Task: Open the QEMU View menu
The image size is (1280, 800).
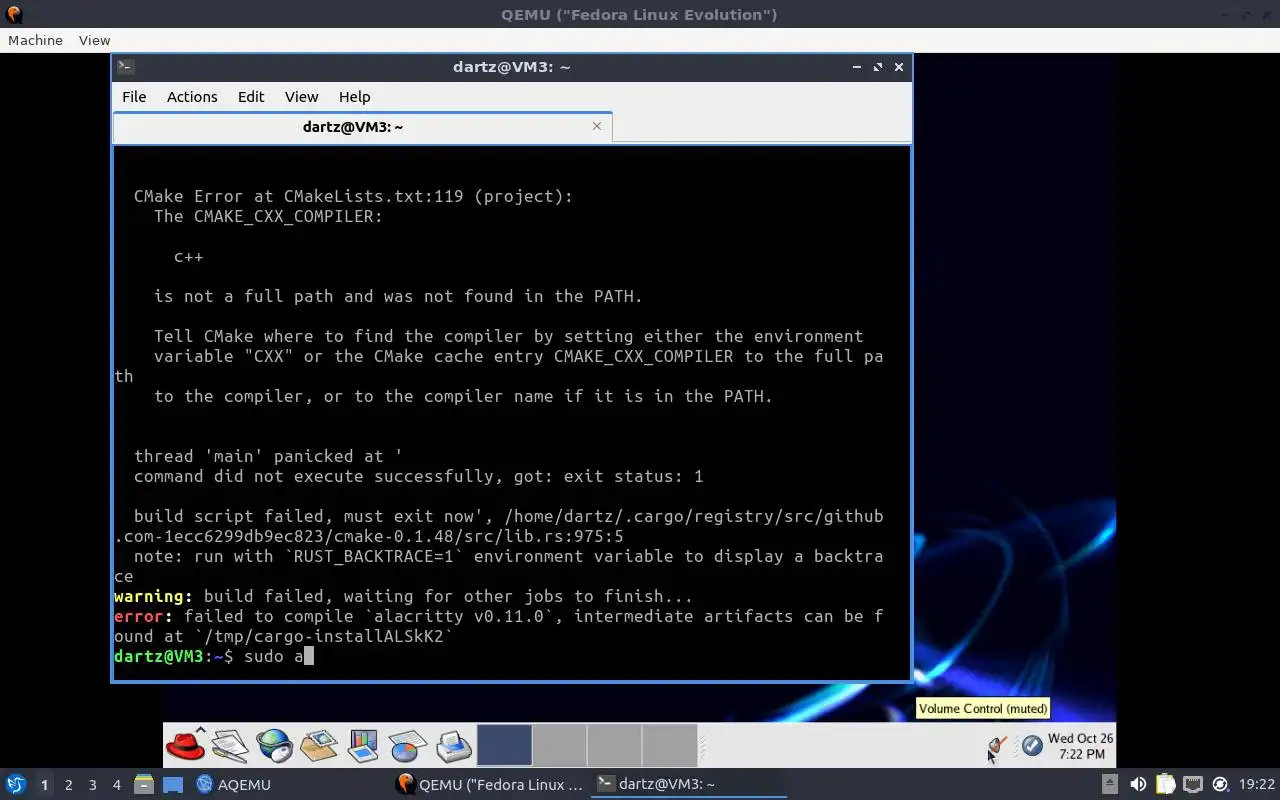Action: coord(94,40)
